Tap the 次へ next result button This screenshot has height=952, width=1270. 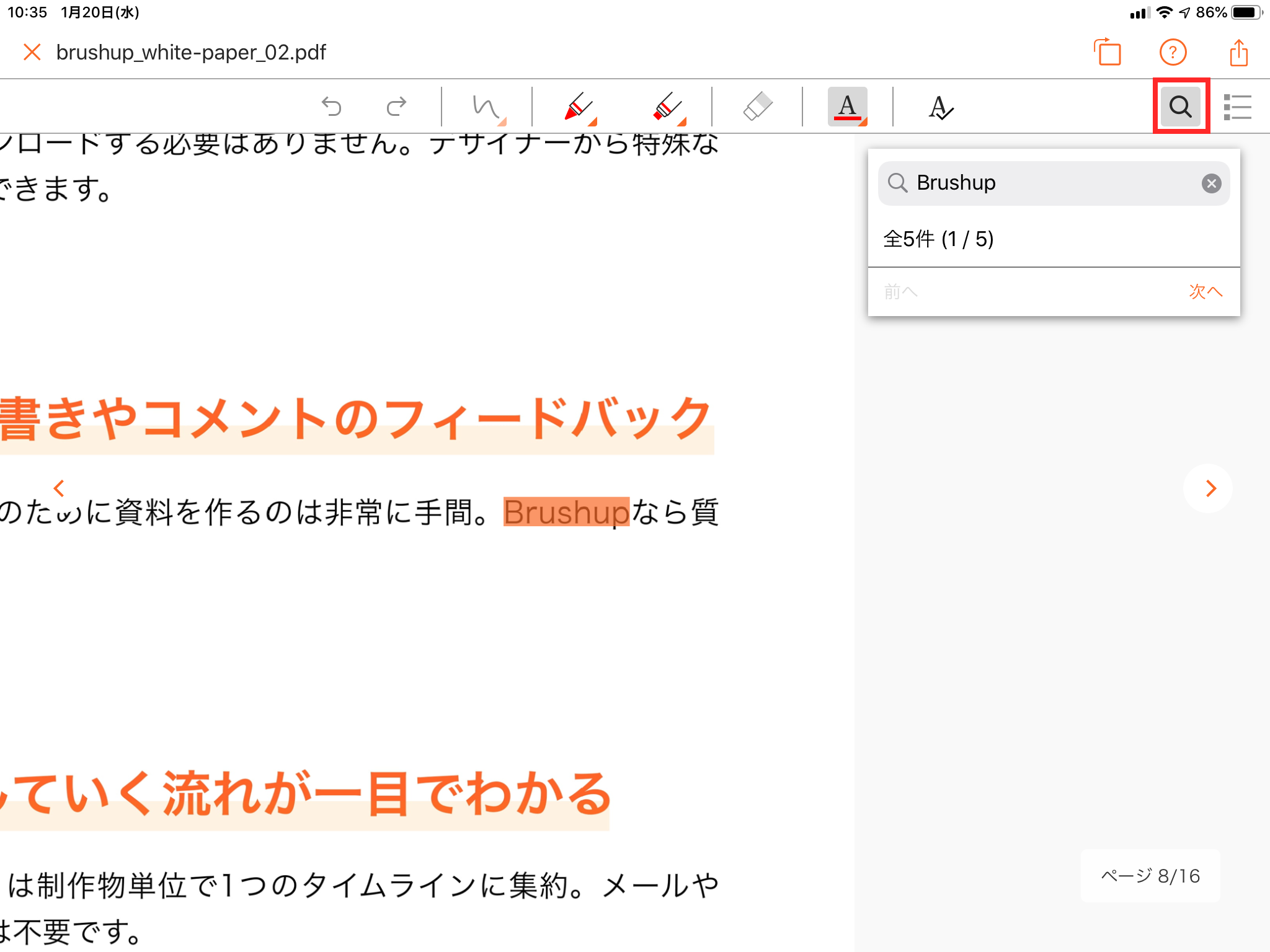tap(1205, 291)
